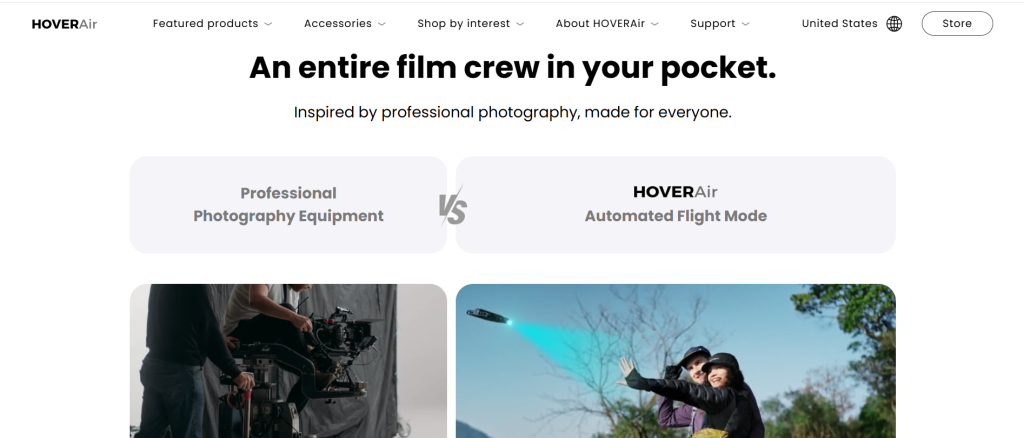Screen dimensions: 1024x438
Task: Expand the Support chevron arrow
Action: [746, 24]
